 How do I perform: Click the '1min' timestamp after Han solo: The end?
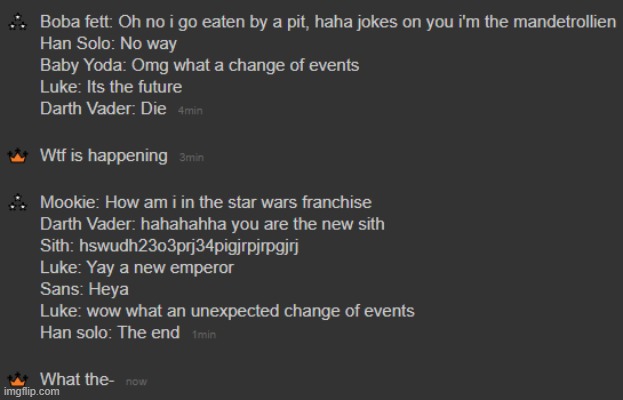click(x=204, y=335)
